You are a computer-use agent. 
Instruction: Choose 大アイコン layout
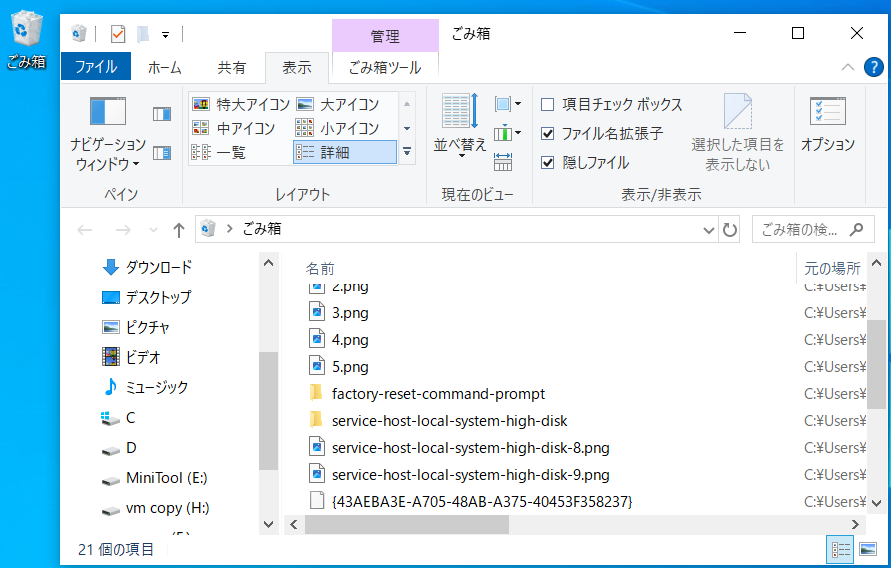(338, 105)
